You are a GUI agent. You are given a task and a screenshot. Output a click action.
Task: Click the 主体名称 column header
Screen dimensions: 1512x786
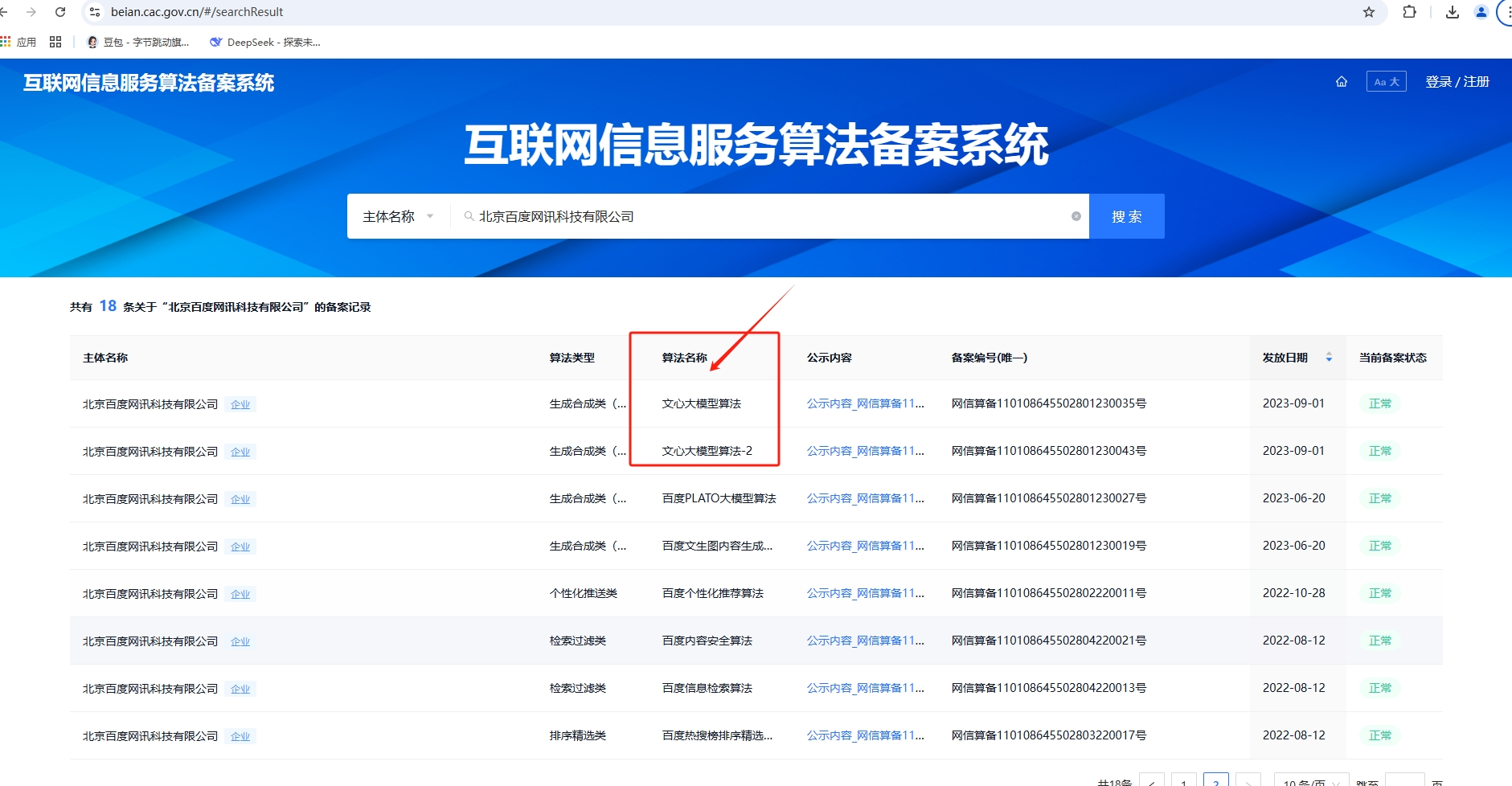[x=105, y=358]
